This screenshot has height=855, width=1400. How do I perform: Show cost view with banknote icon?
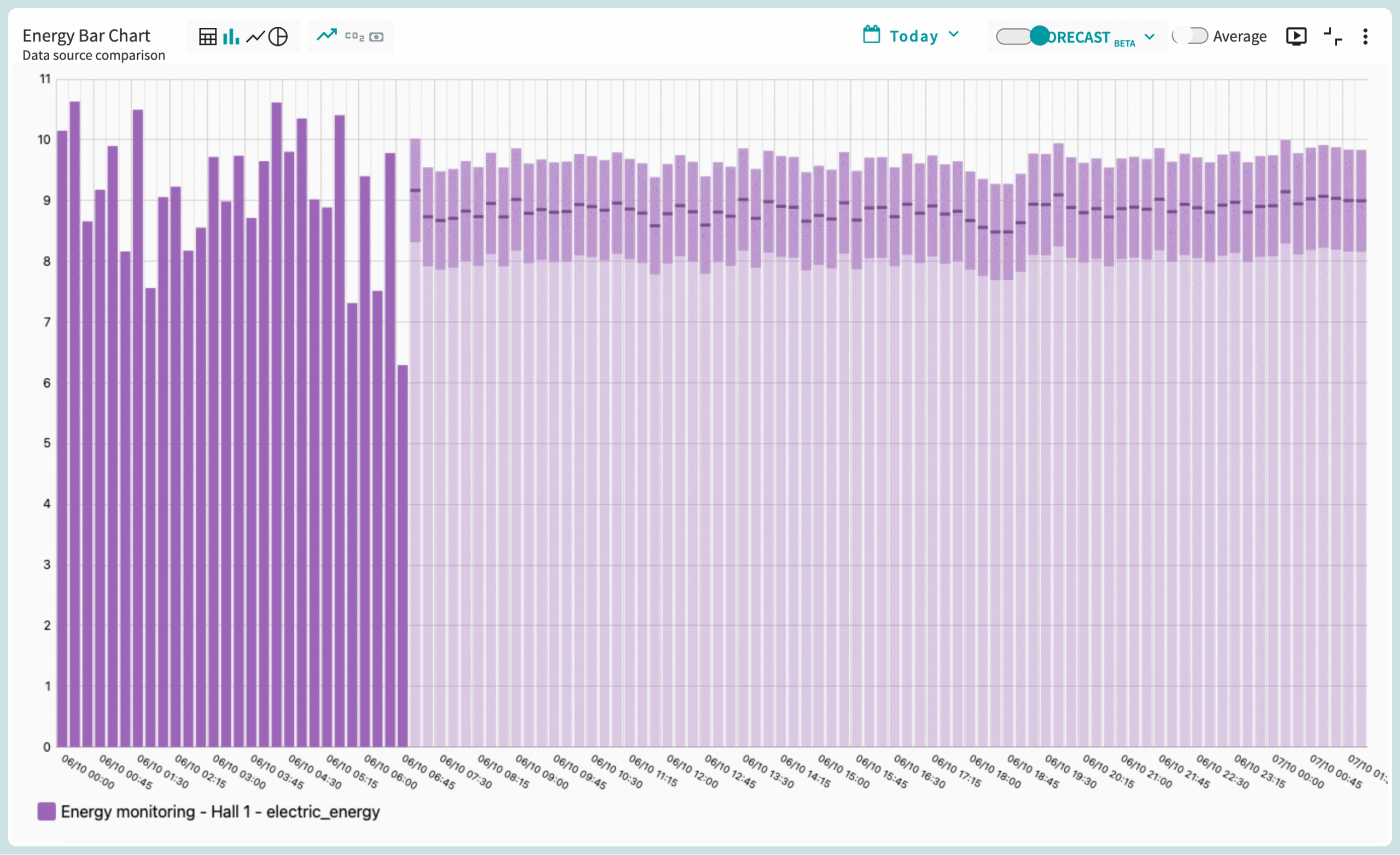click(376, 37)
